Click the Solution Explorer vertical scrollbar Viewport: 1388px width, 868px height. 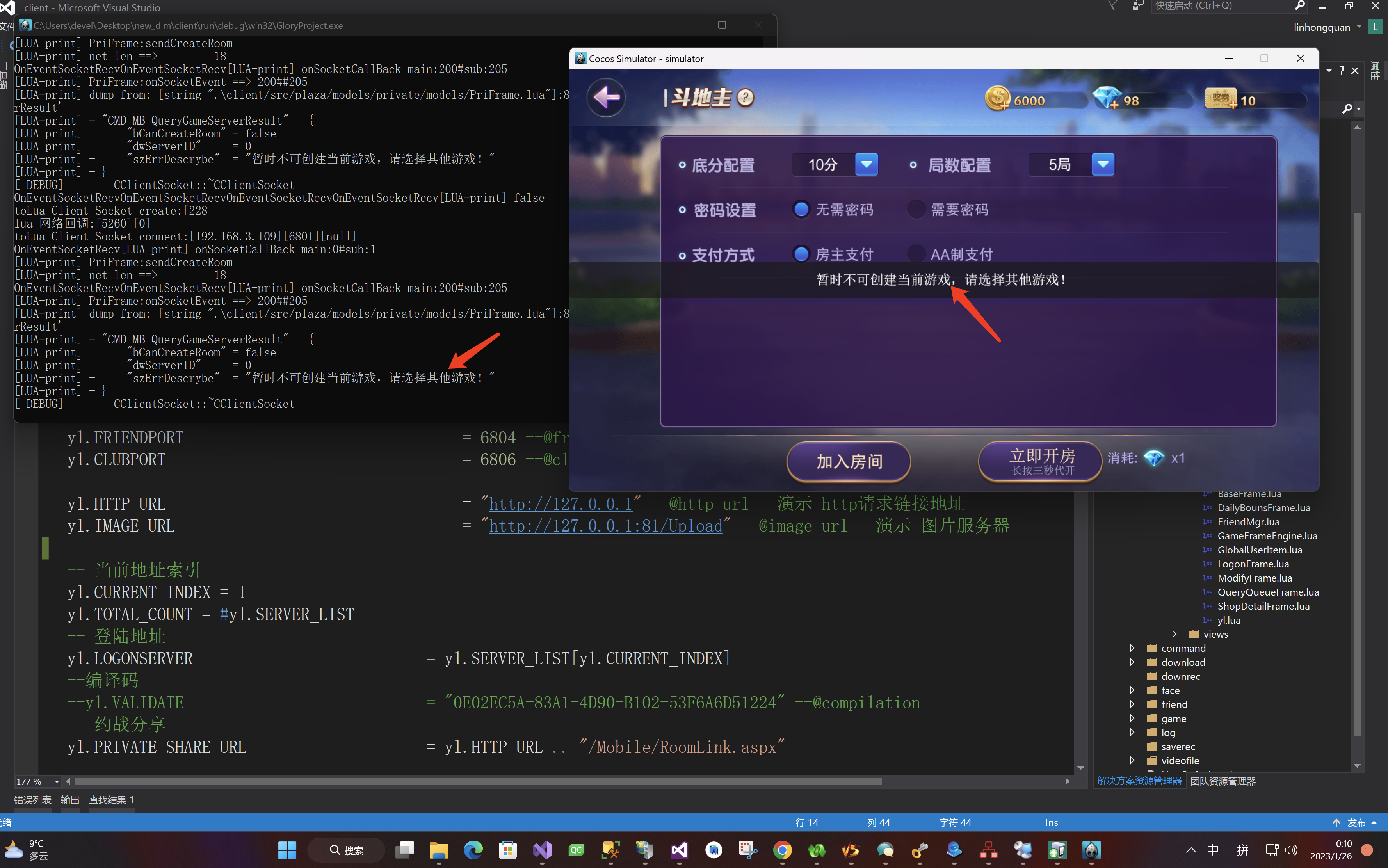1357,474
